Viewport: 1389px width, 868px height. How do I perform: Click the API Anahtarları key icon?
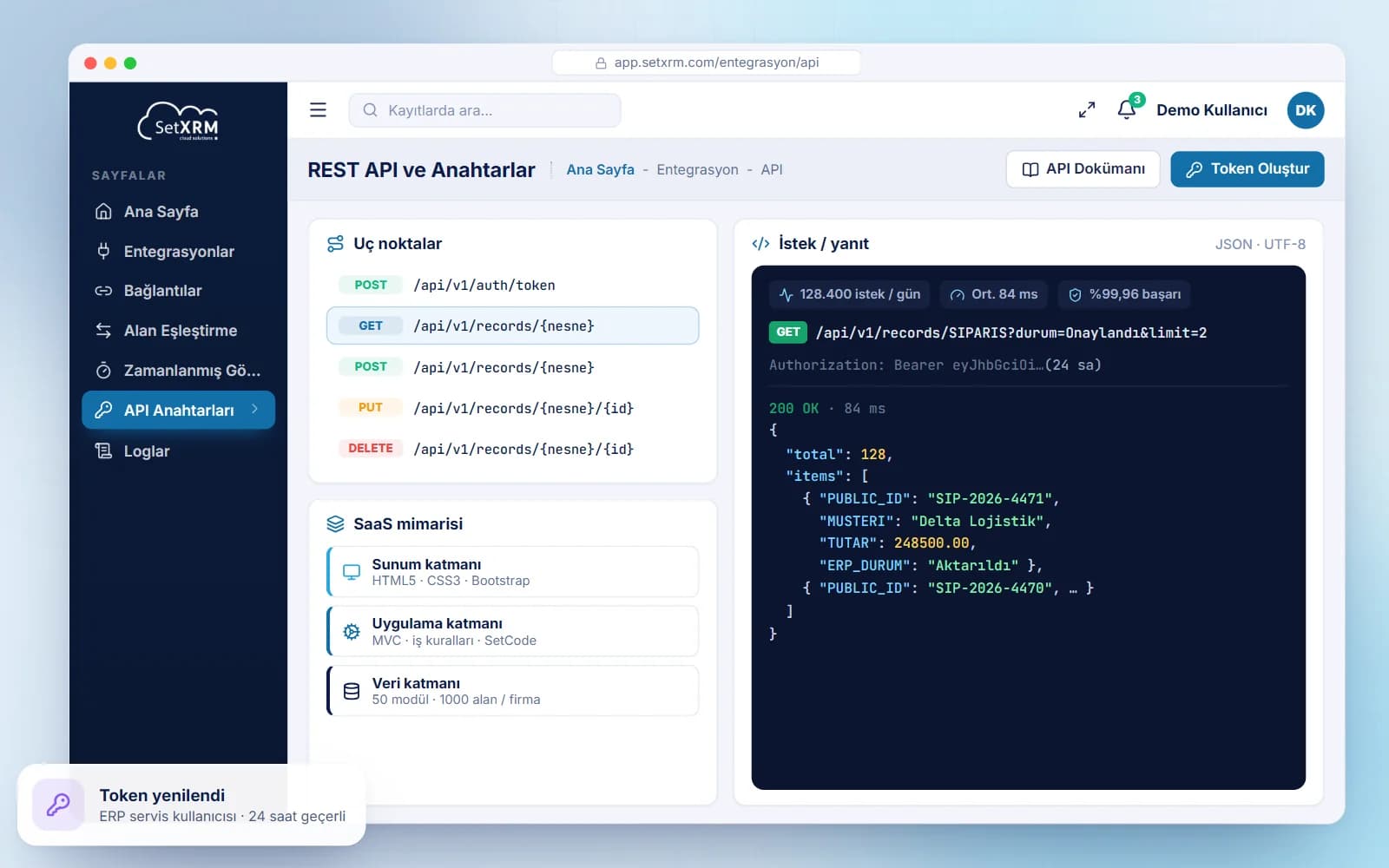click(103, 410)
